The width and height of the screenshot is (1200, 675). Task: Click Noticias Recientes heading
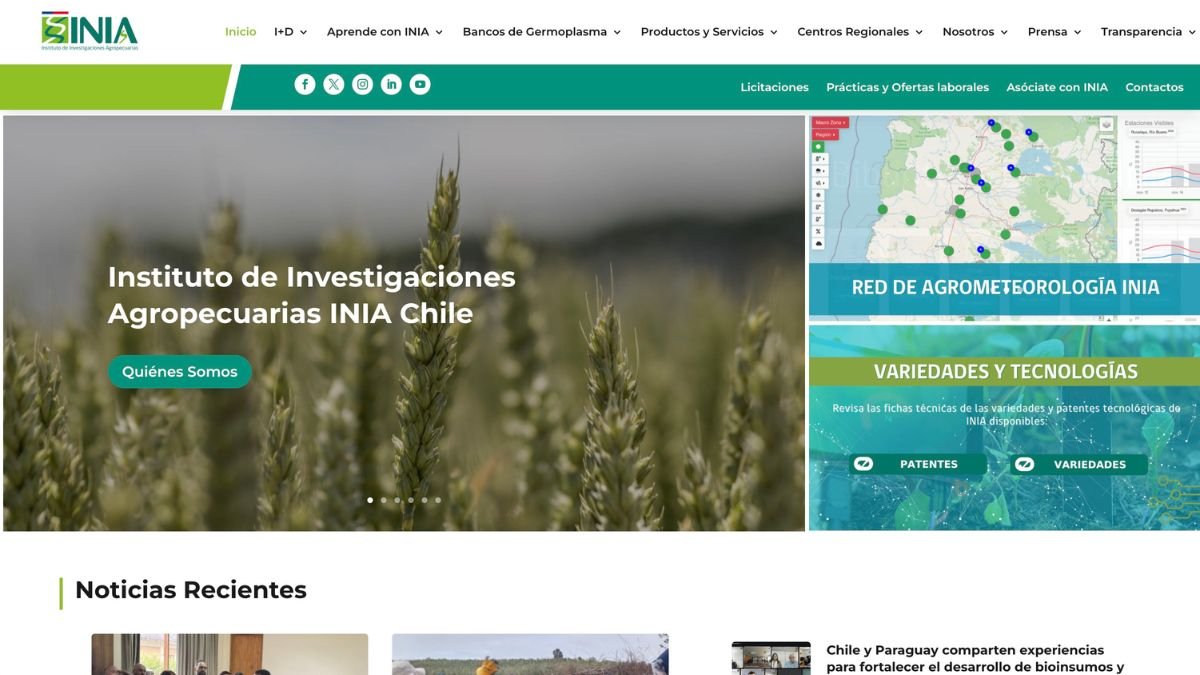[x=191, y=590]
